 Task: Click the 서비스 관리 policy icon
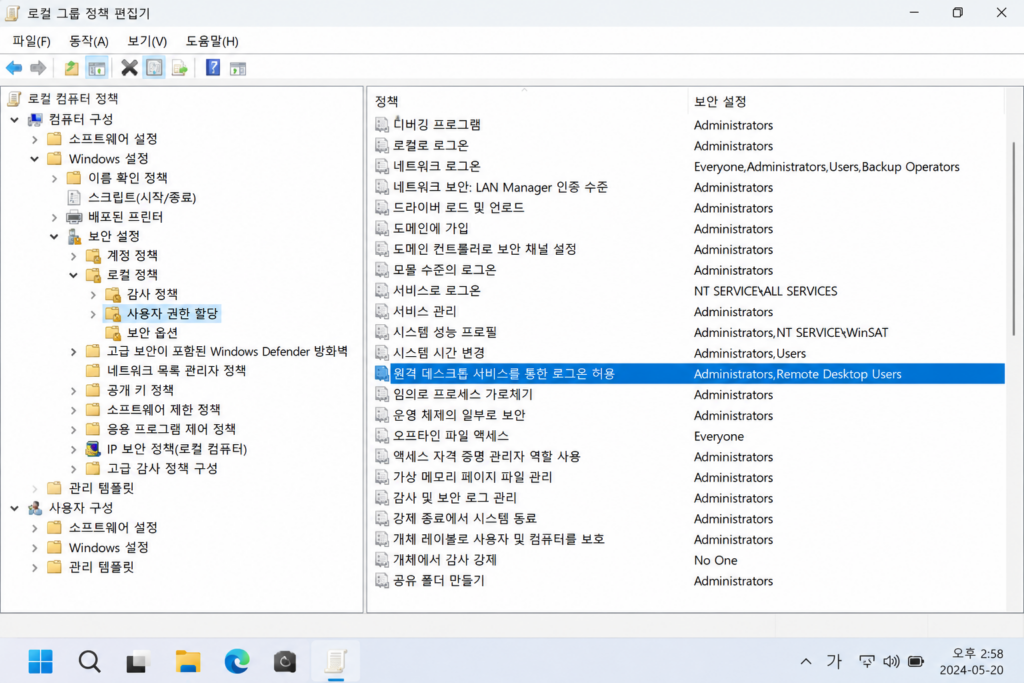pyautogui.click(x=382, y=311)
